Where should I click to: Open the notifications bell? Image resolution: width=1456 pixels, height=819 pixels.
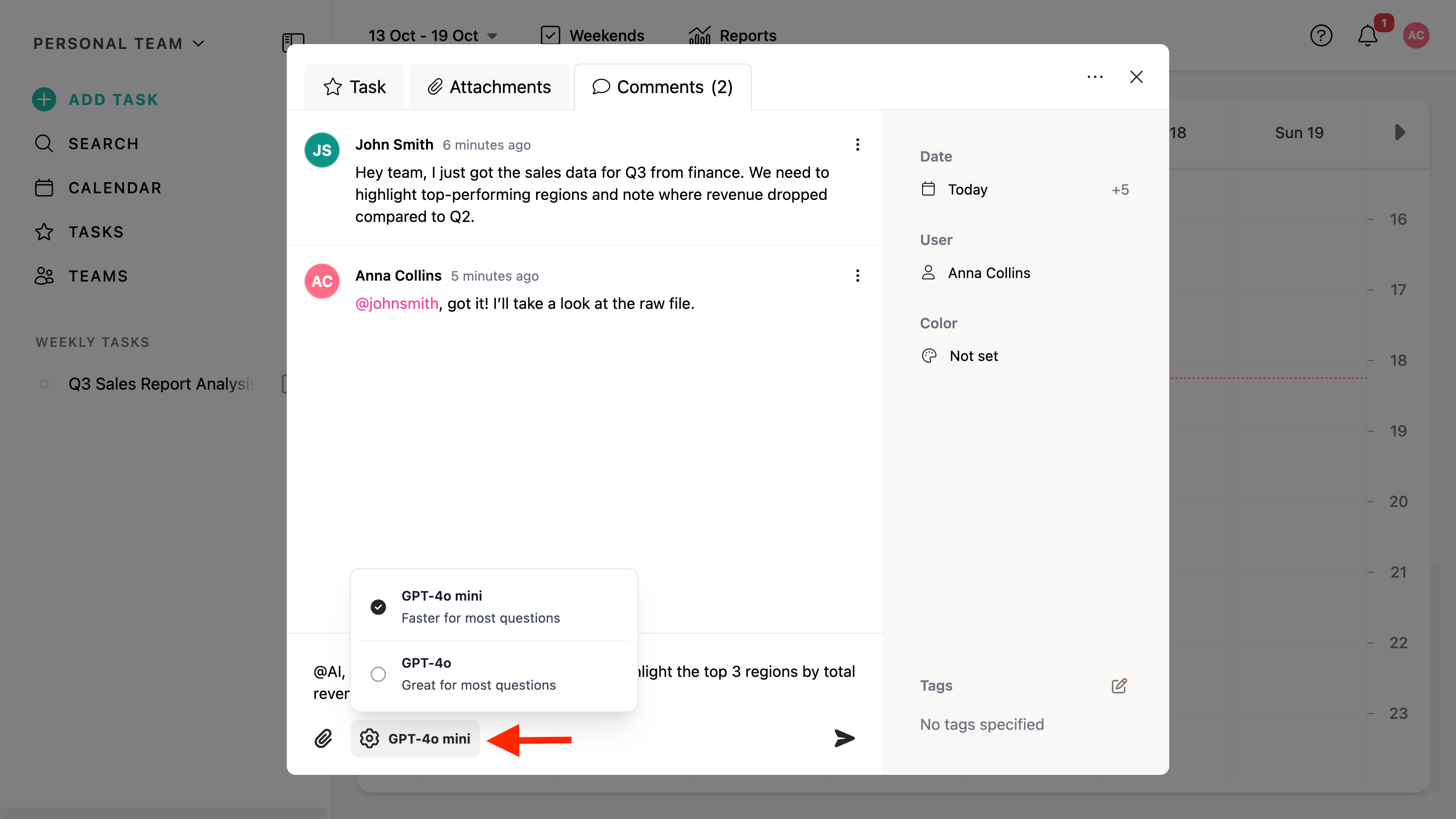coord(1367,36)
